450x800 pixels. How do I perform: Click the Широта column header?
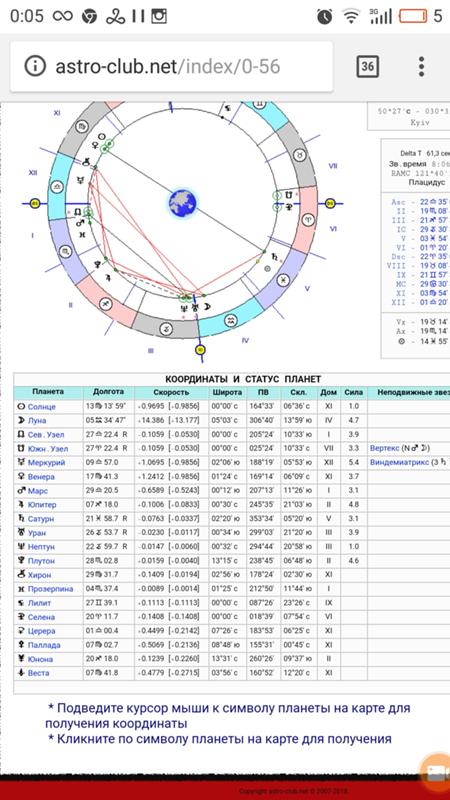pyautogui.click(x=226, y=392)
